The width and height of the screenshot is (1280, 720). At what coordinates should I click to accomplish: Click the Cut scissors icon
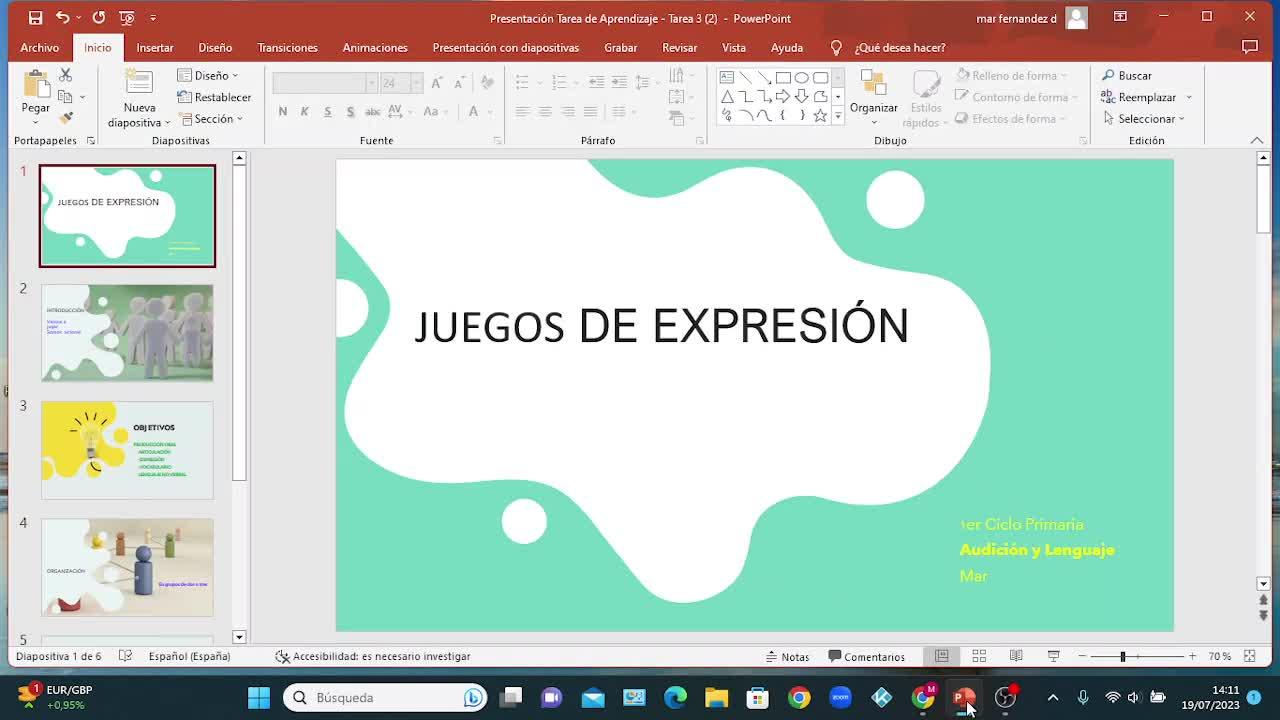(65, 76)
